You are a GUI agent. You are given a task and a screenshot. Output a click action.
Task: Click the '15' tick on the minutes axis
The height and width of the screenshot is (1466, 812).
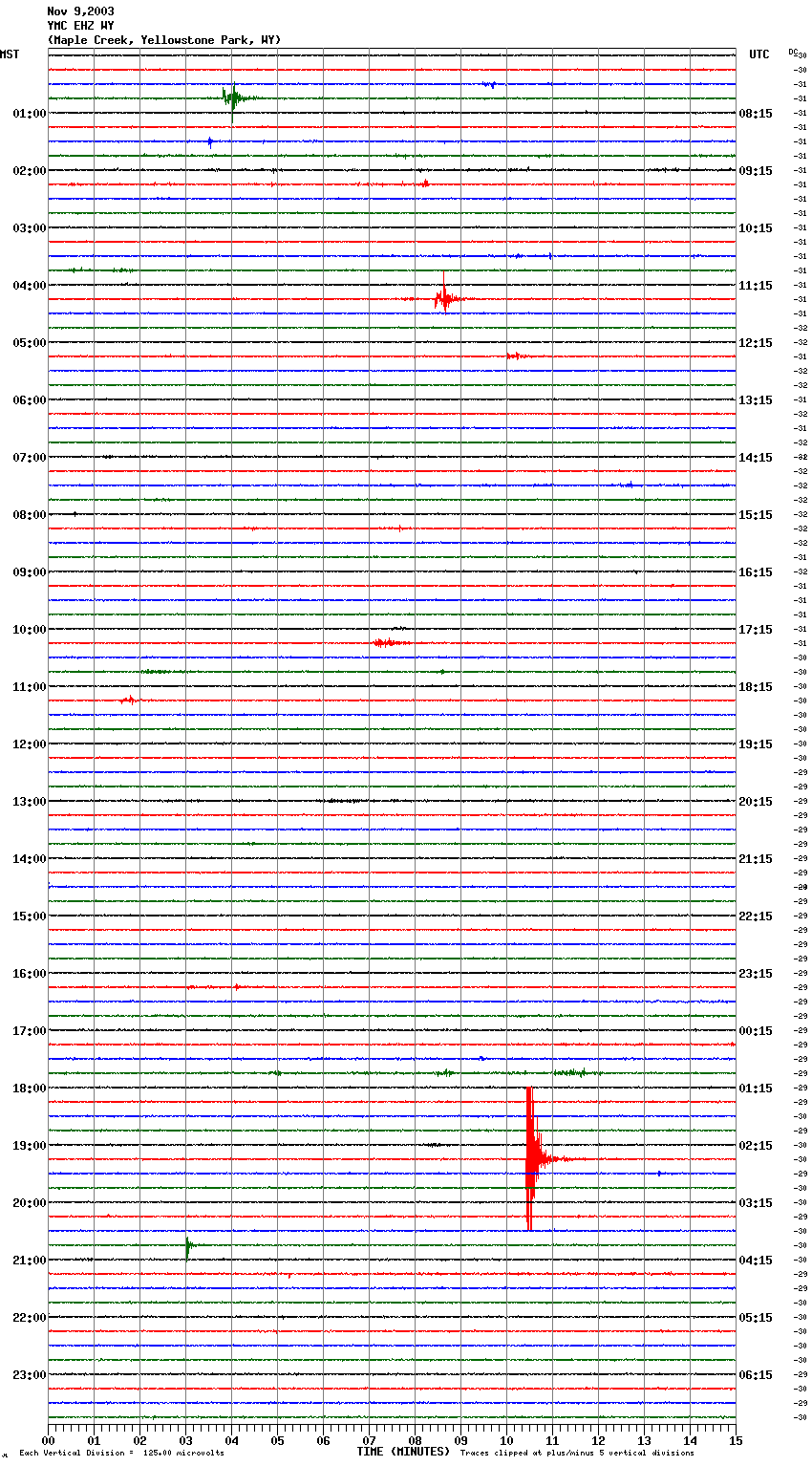[x=736, y=1440]
